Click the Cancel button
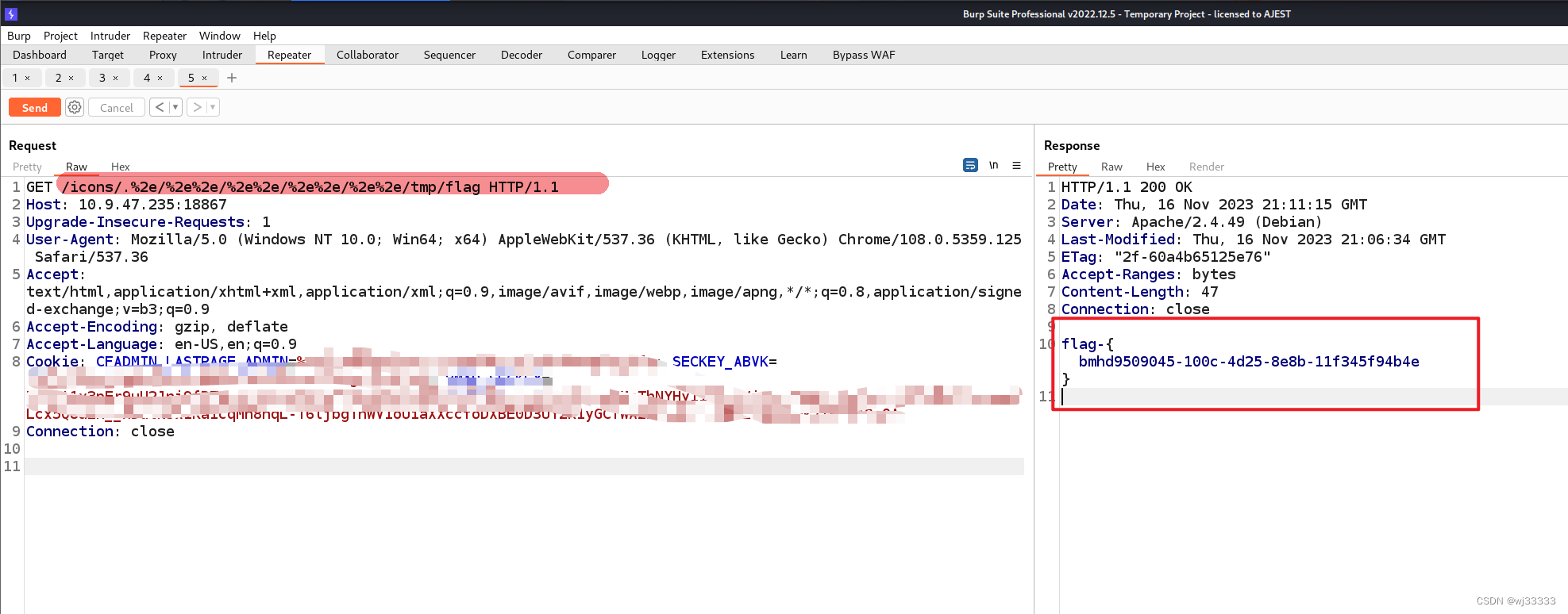The image size is (1568, 614). tap(117, 107)
